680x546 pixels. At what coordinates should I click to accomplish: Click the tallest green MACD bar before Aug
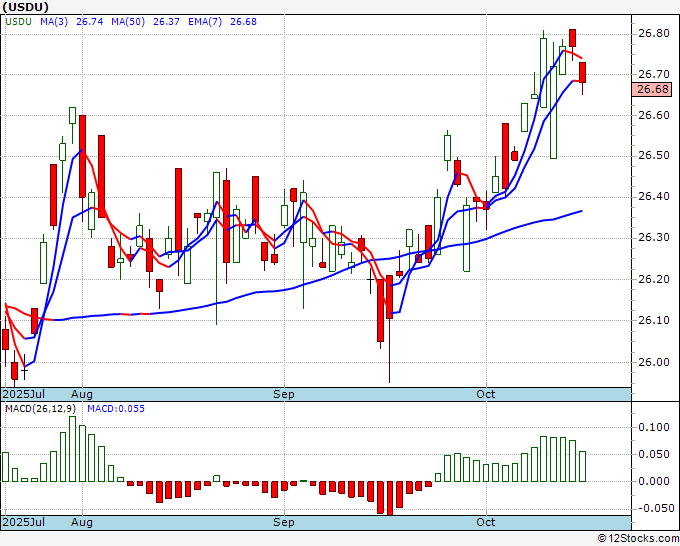[x=72, y=449]
